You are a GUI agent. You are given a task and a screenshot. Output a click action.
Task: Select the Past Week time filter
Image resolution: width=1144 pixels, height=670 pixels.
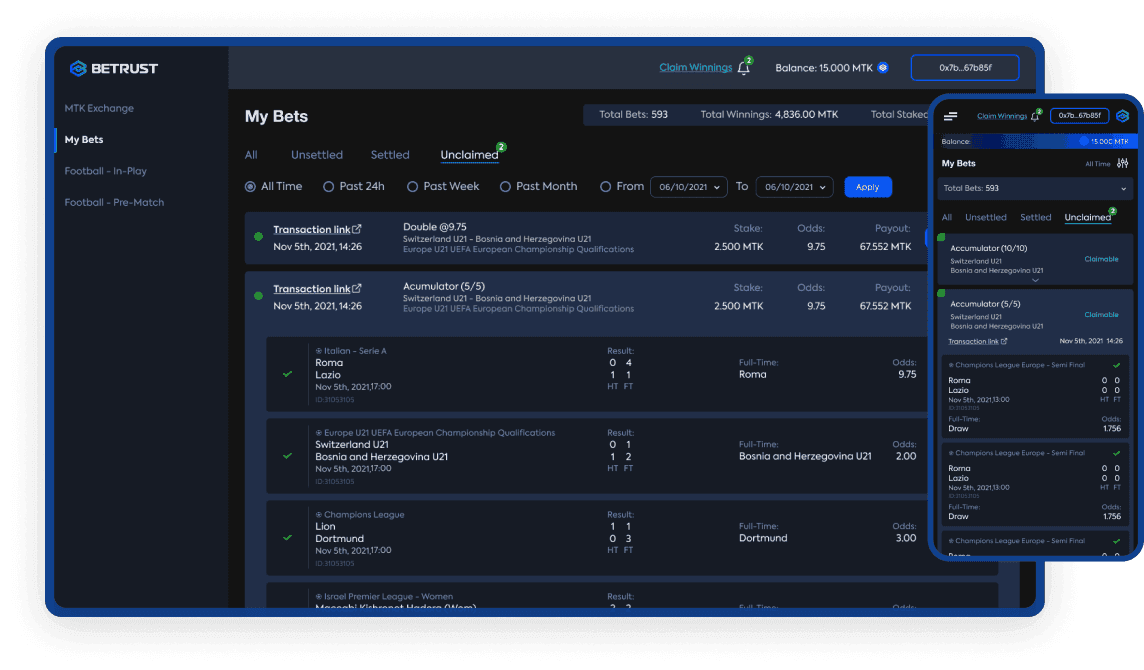point(412,187)
